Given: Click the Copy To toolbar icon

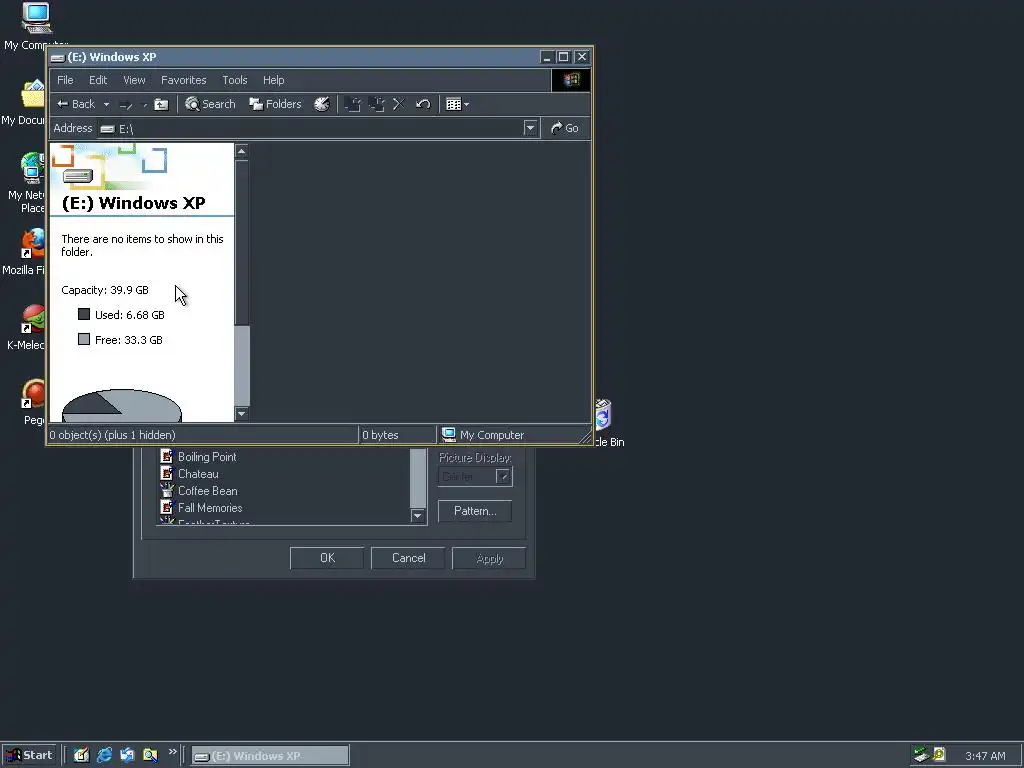Looking at the screenshot, I should [x=377, y=104].
